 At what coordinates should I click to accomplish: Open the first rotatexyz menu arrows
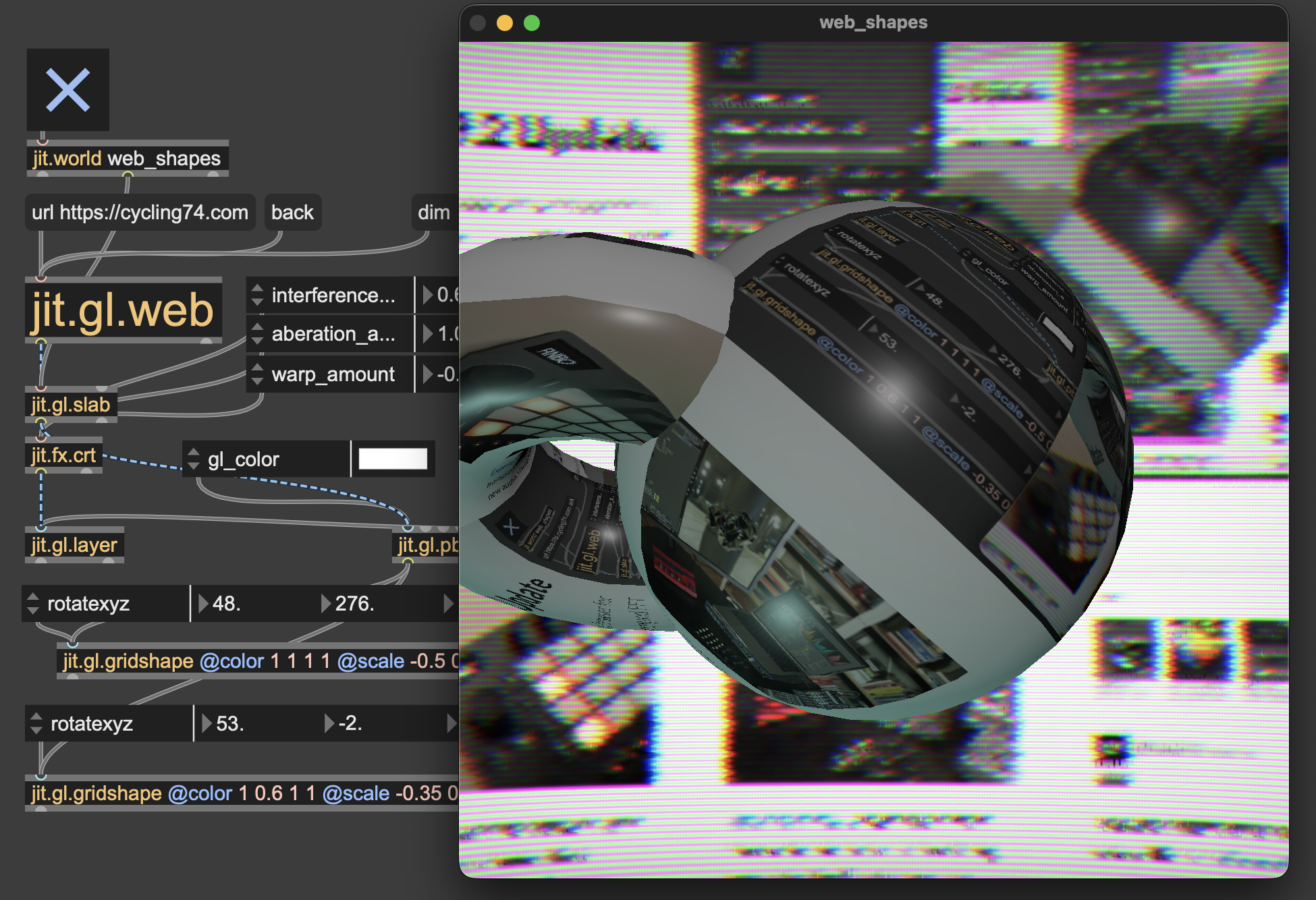33,603
